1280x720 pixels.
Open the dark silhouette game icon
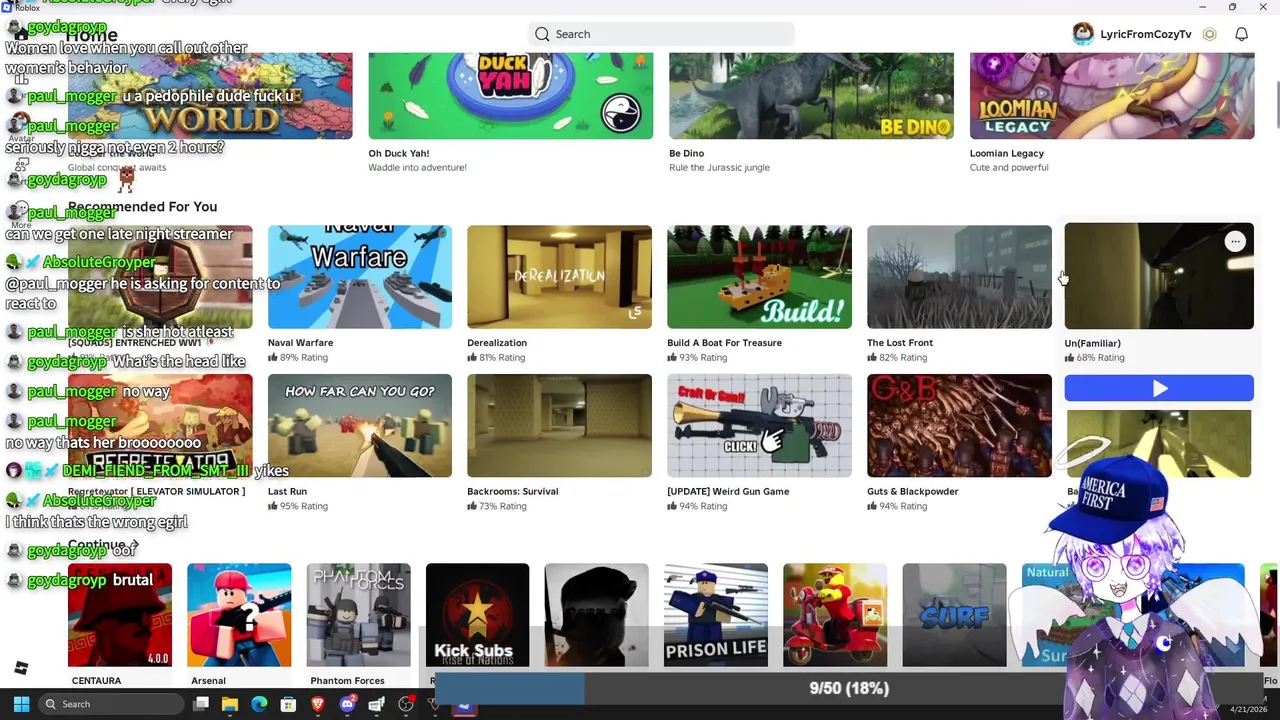point(596,615)
